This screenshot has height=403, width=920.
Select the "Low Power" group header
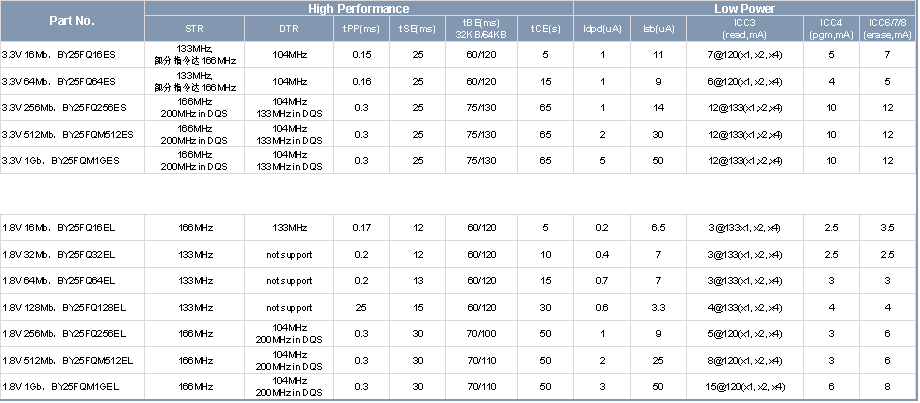tap(744, 8)
